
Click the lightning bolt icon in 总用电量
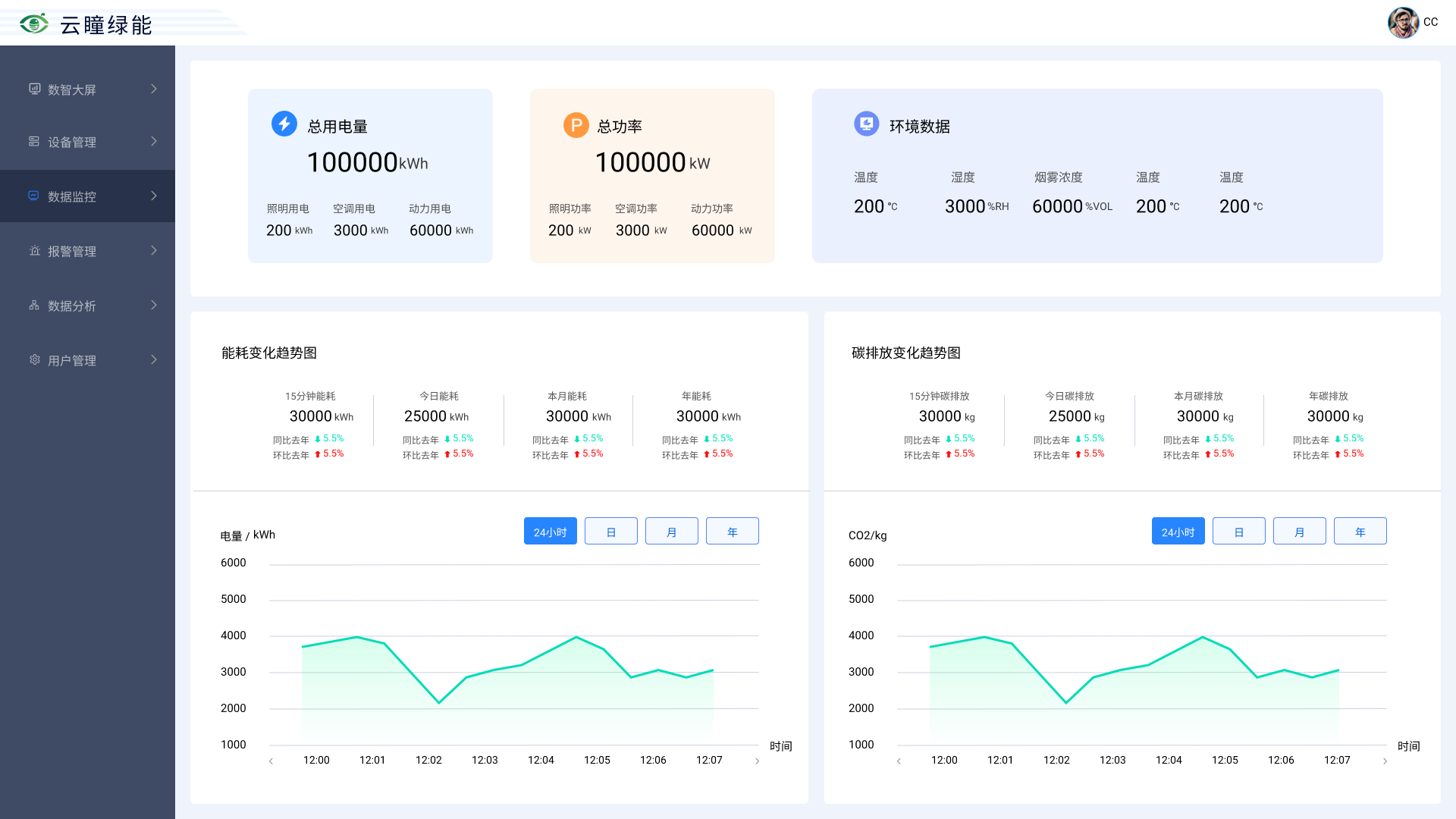pos(284,124)
